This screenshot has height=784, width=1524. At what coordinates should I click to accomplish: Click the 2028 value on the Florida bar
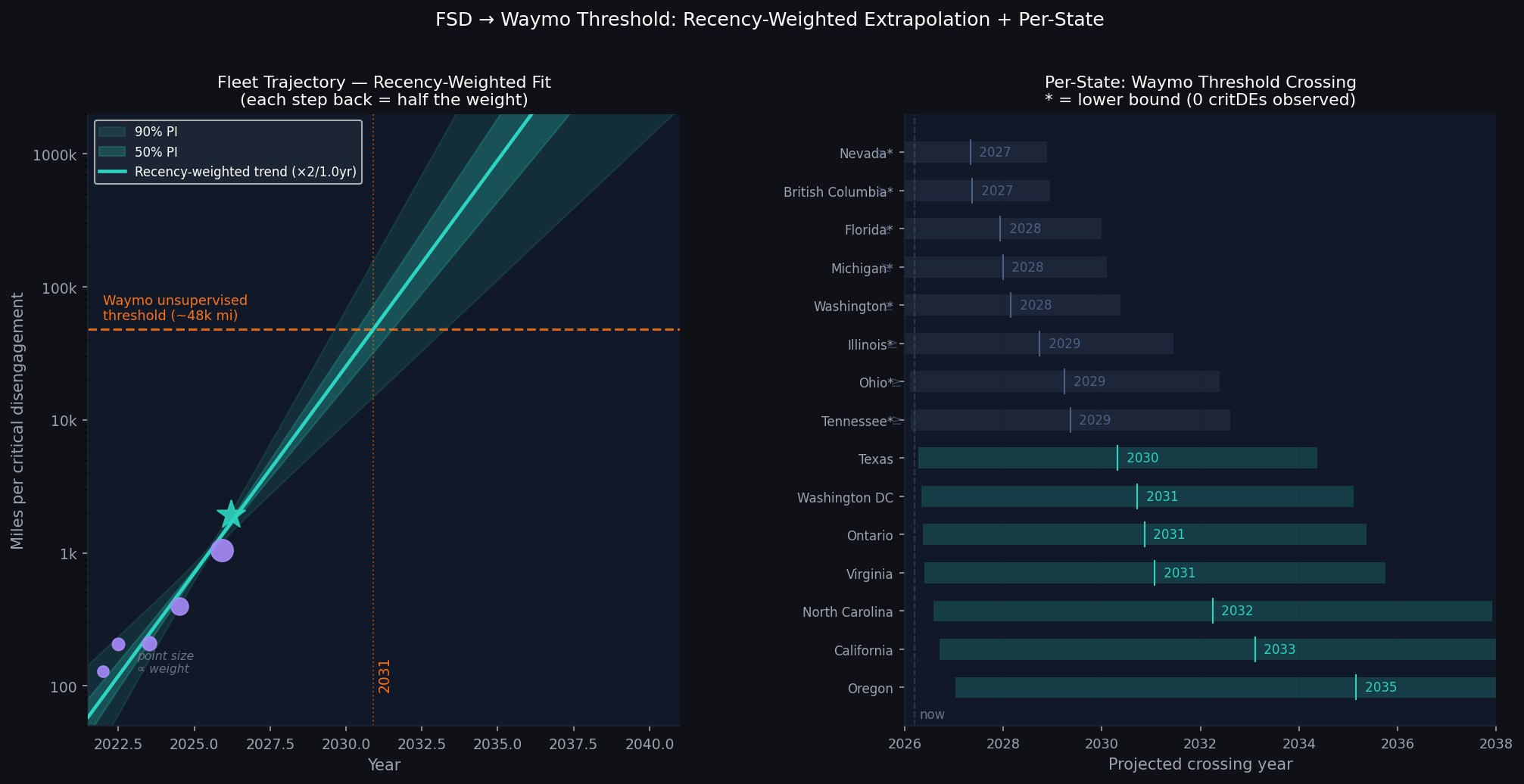1025,229
